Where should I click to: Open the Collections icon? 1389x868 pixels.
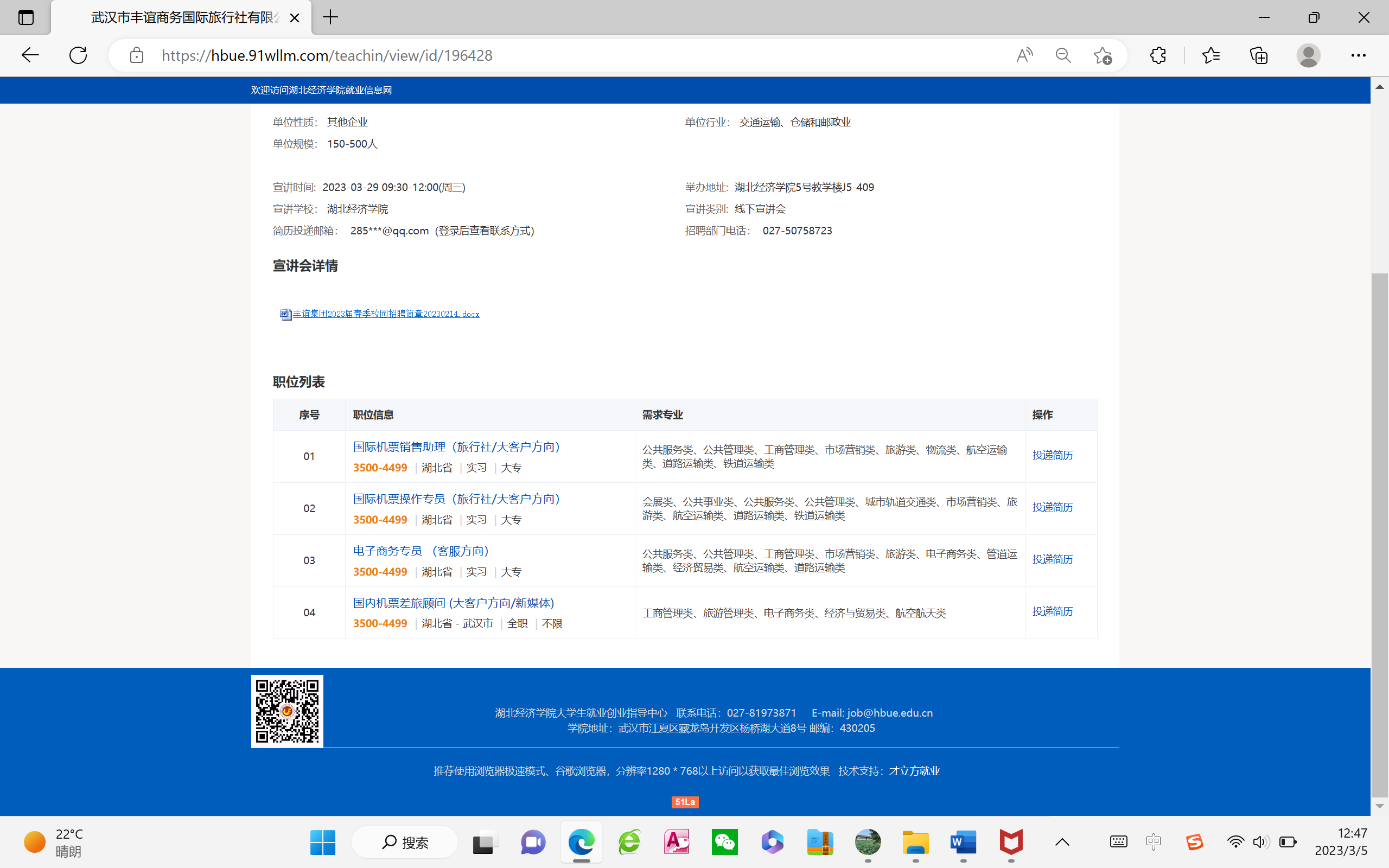click(1258, 55)
